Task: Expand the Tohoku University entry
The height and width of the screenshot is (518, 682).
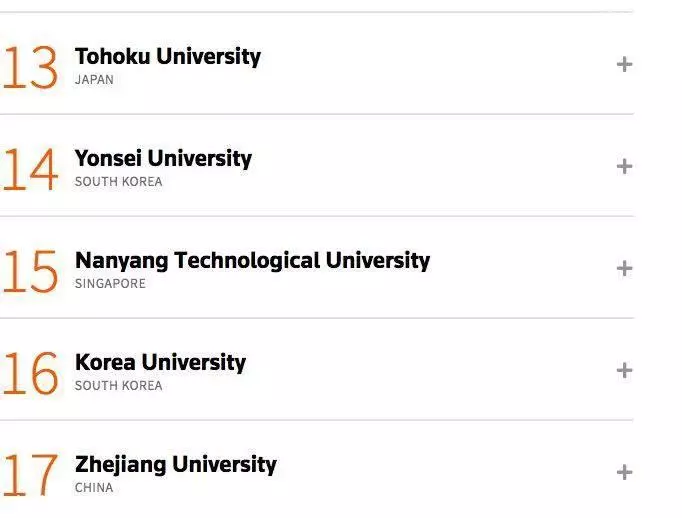Action: (624, 64)
